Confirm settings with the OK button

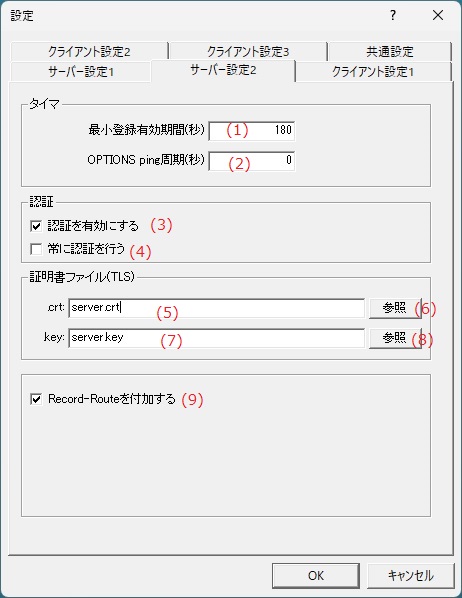tap(316, 575)
